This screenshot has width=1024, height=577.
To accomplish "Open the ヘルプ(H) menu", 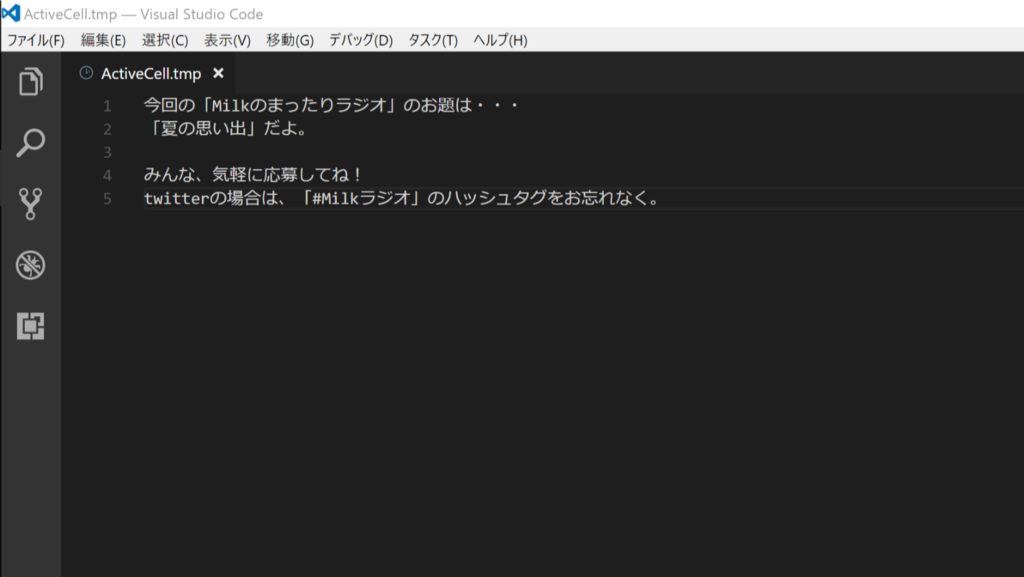I will tap(500, 40).
